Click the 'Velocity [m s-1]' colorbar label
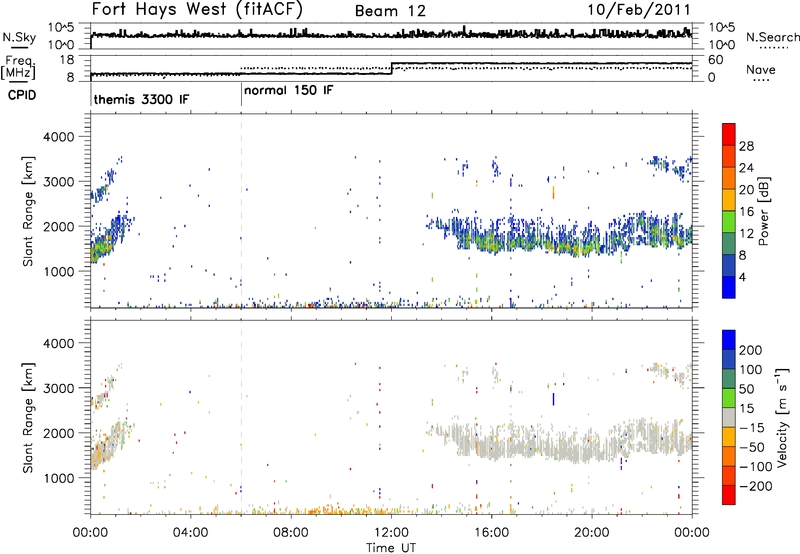This screenshot has width=800, height=554. [x=781, y=417]
